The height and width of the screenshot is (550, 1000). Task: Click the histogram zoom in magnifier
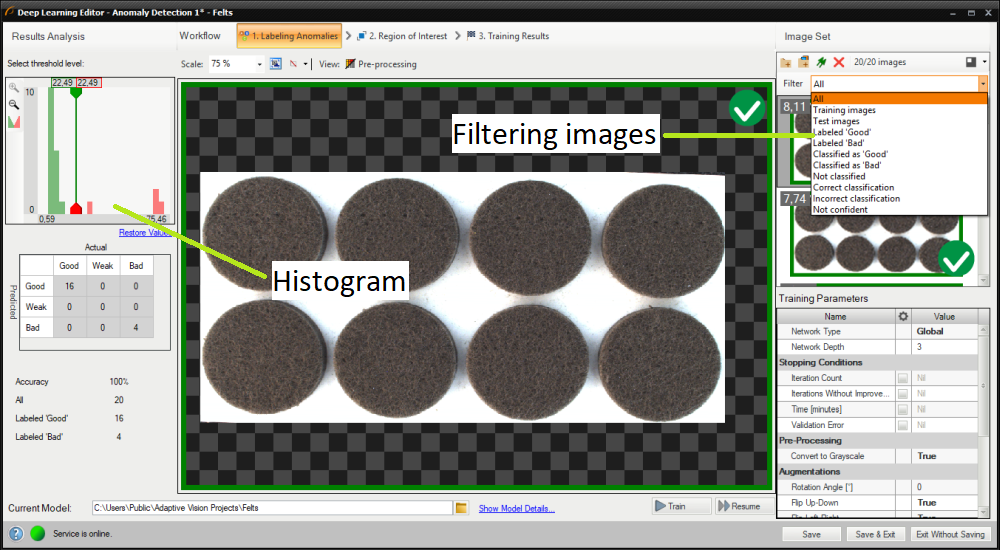coord(14,88)
